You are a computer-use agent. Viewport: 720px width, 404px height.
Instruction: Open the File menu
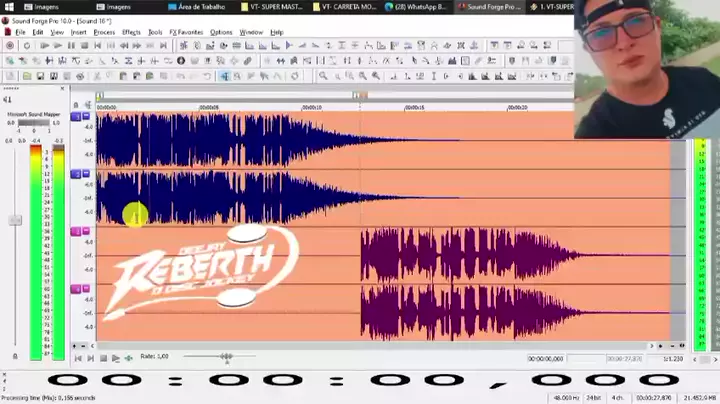(x=20, y=33)
